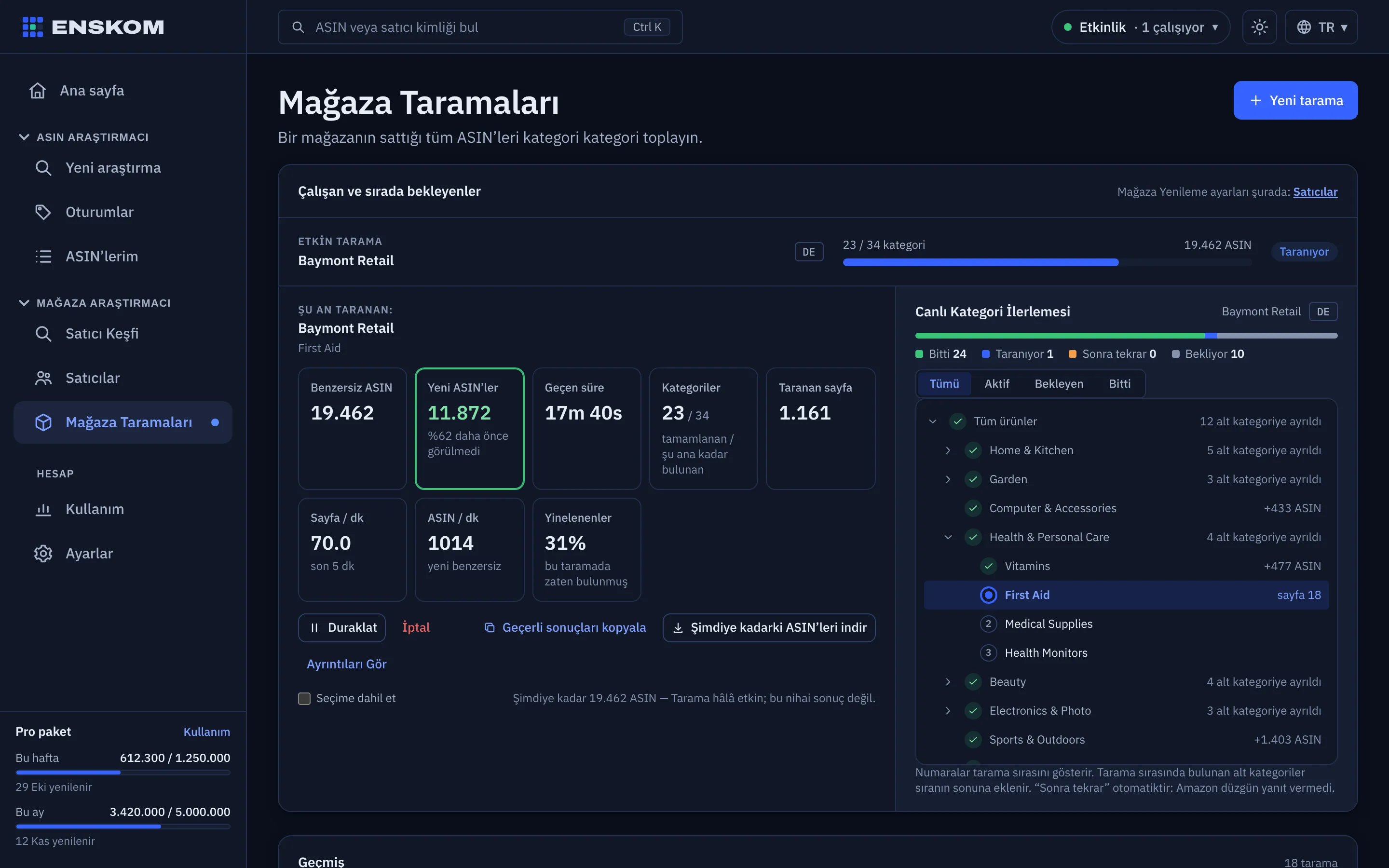Click the people icon beside Satıcılar
1389x868 pixels.
(43, 378)
